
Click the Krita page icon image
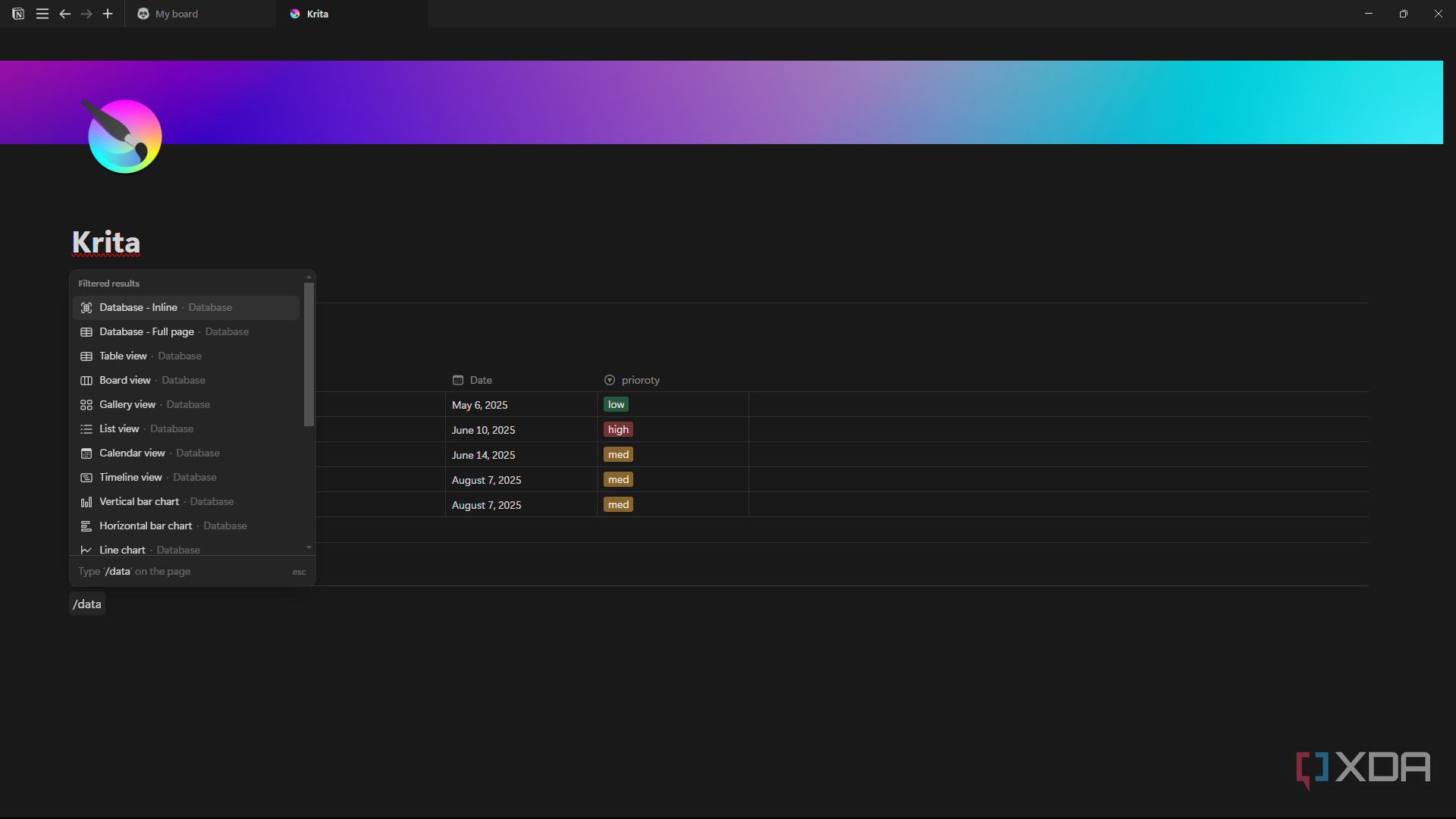pos(124,136)
